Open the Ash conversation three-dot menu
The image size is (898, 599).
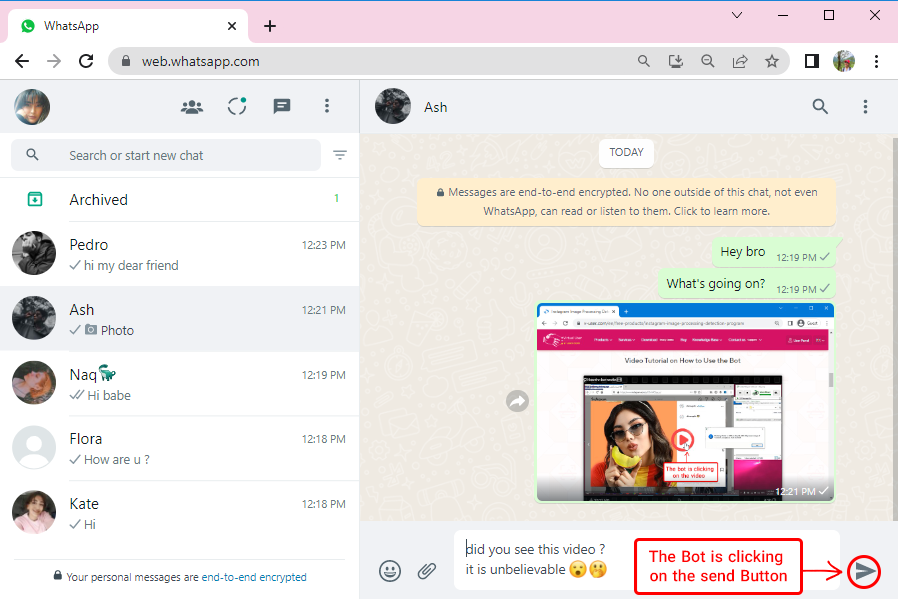(865, 107)
